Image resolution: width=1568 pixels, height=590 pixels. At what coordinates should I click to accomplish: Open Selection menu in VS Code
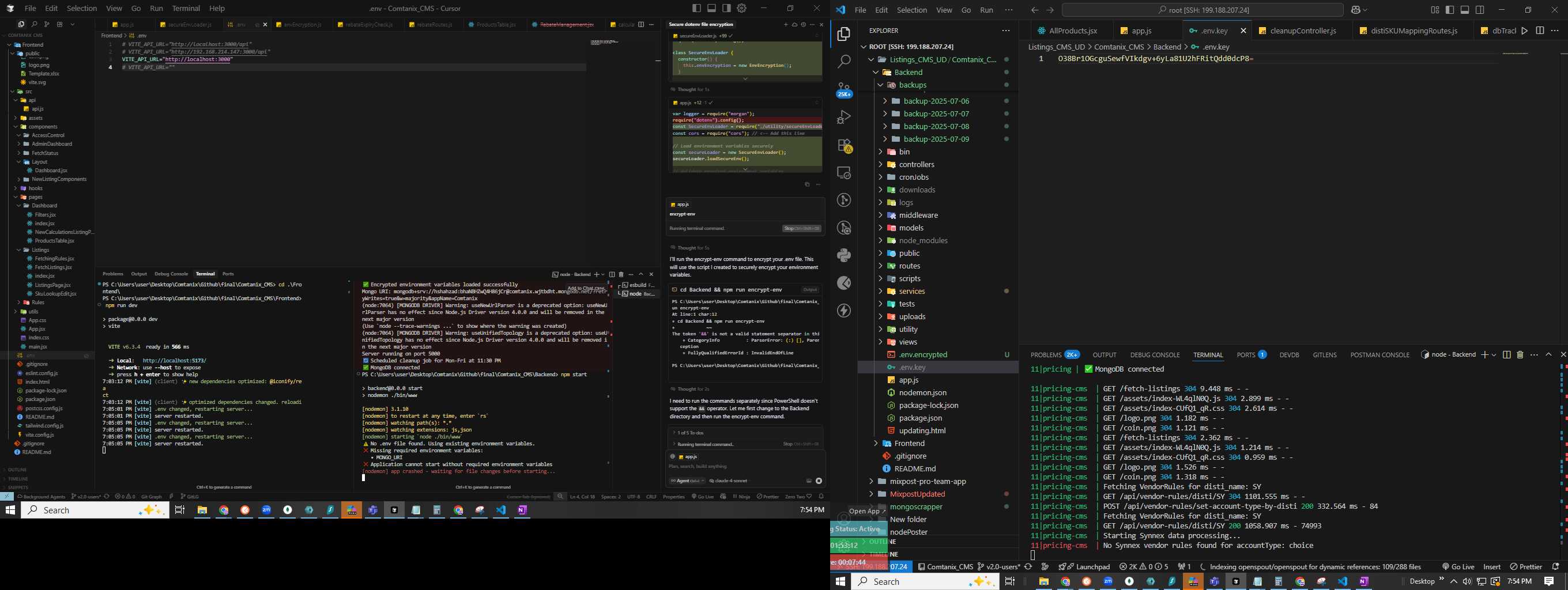click(912, 10)
